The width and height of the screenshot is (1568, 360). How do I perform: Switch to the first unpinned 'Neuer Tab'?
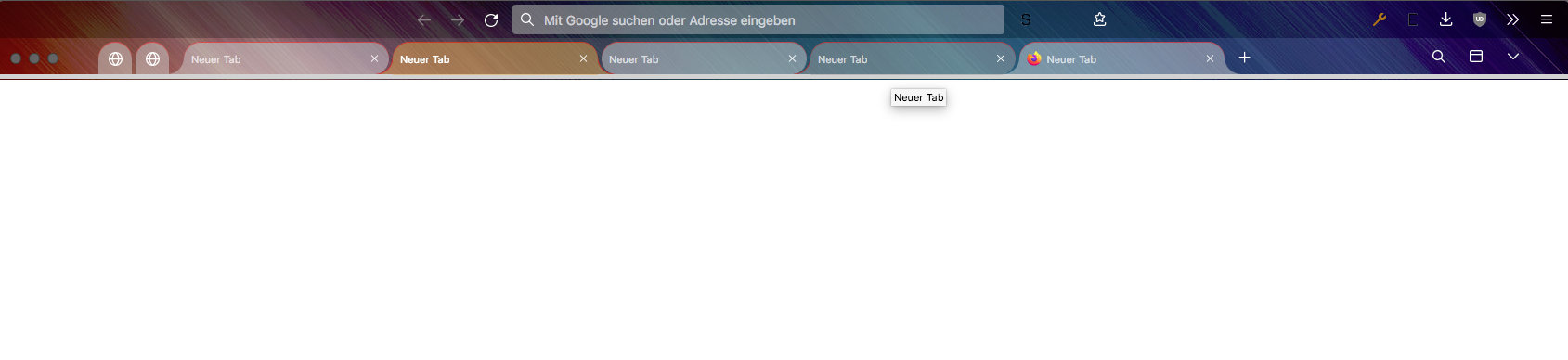tap(285, 58)
